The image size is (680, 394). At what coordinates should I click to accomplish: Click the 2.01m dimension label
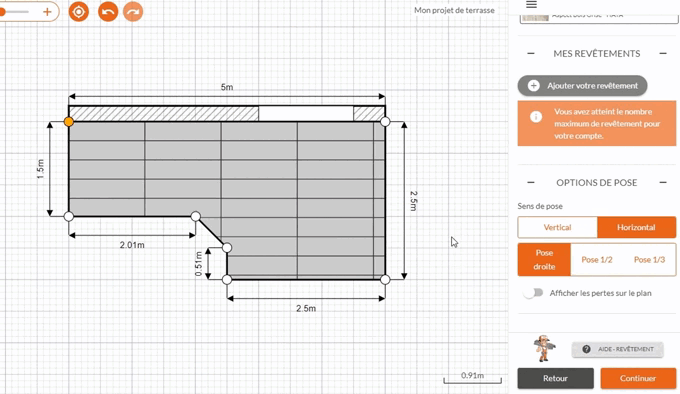[132, 245]
